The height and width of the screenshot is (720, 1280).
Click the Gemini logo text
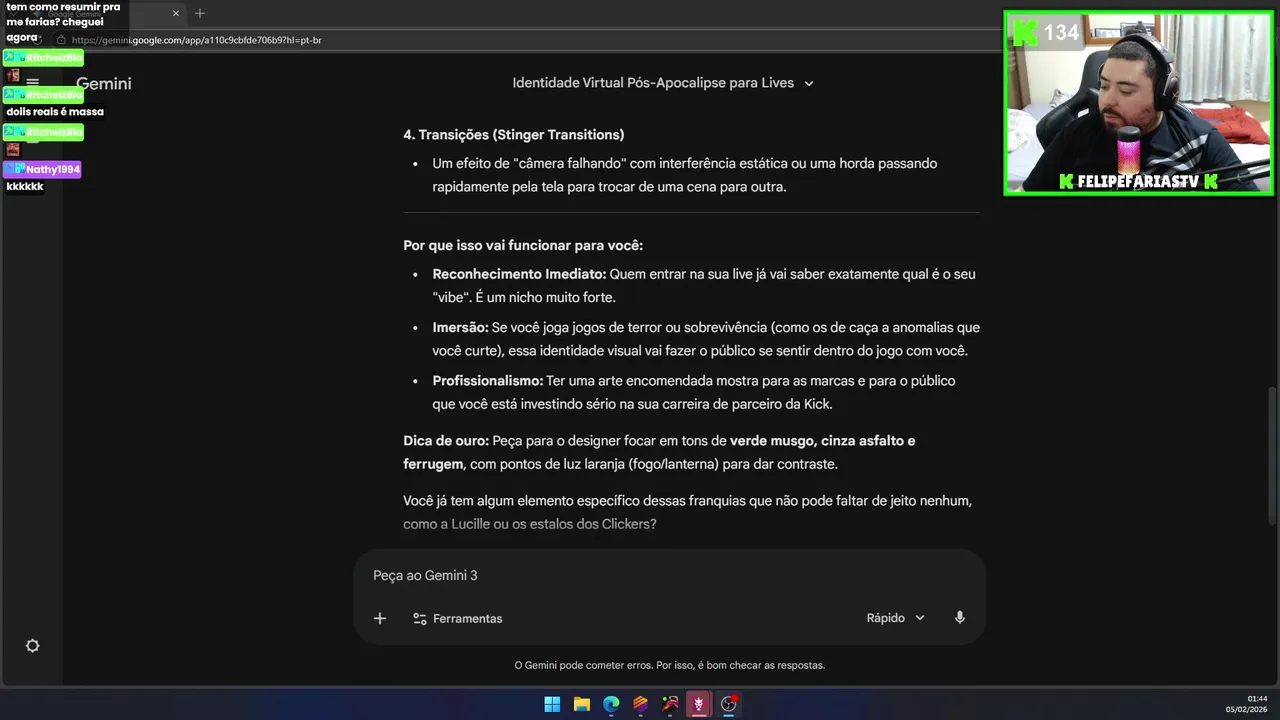(x=104, y=84)
